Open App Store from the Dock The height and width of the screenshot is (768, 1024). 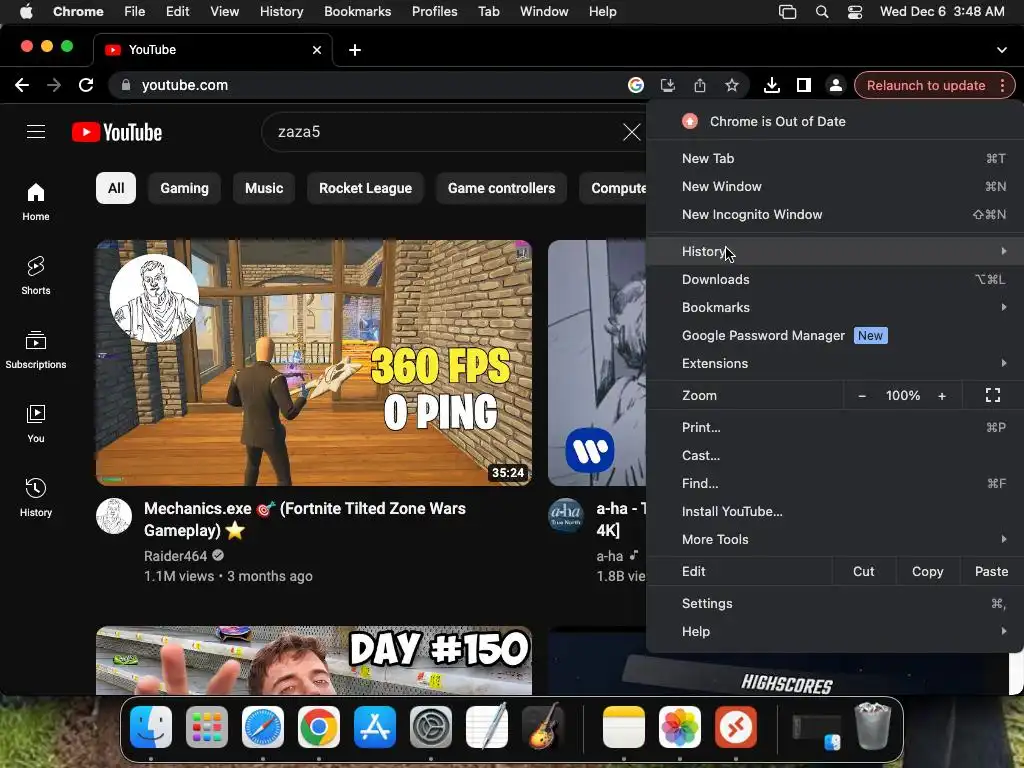click(375, 727)
